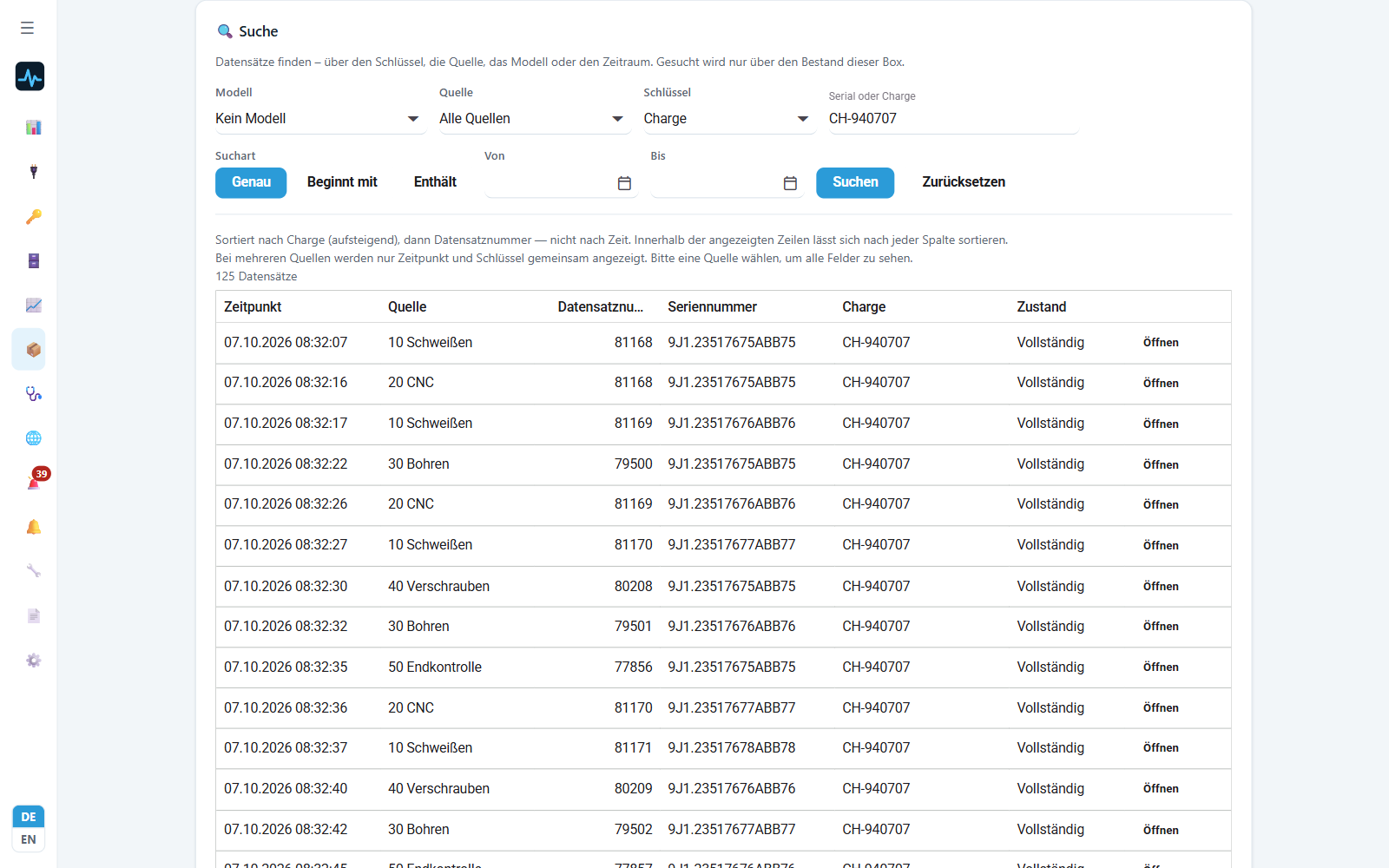Click the pulse logo icon
The width and height of the screenshot is (1389, 868).
pyautogui.click(x=30, y=76)
